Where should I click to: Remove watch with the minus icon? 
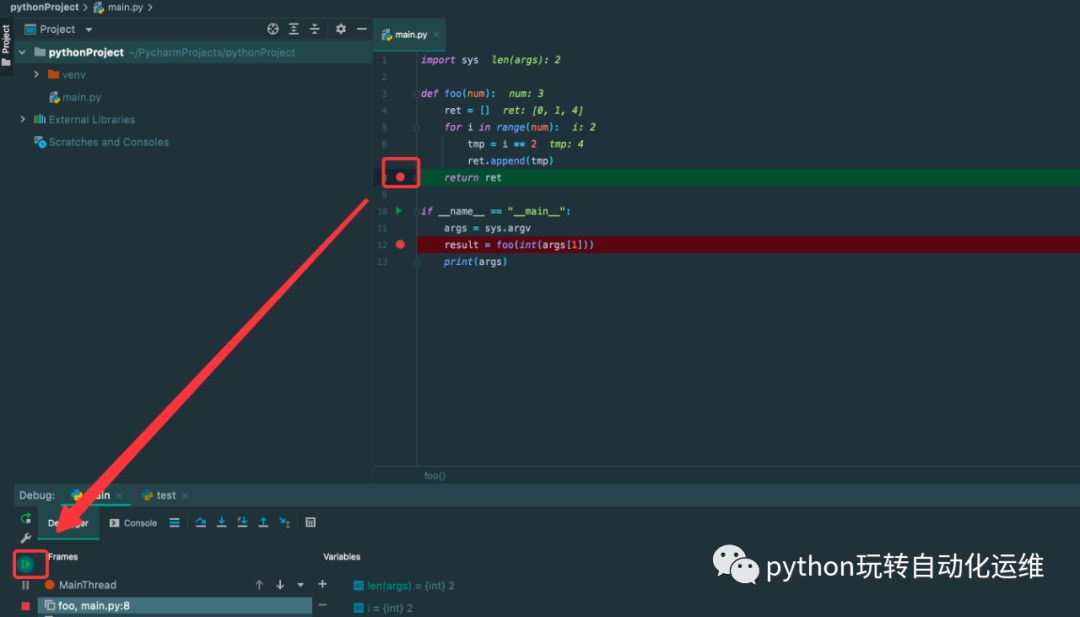(322, 605)
